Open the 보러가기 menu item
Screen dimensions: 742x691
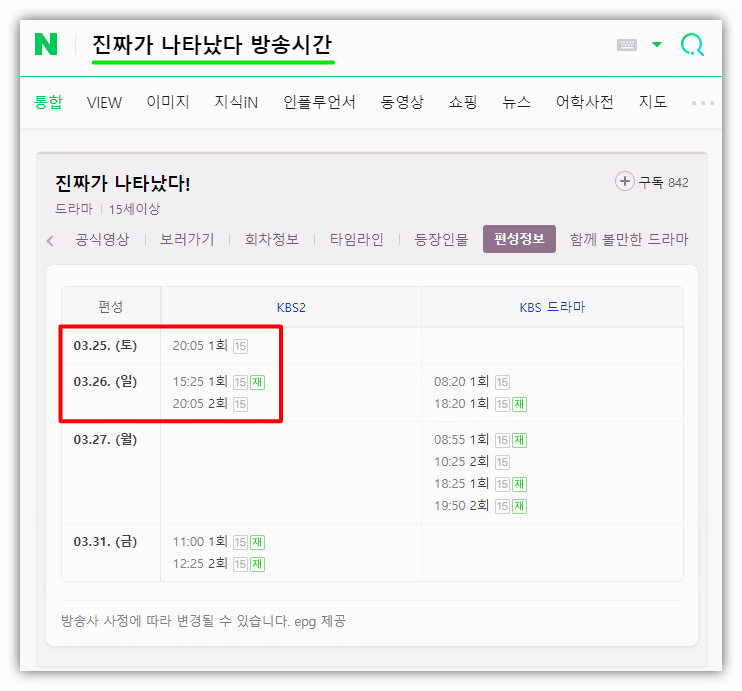187,239
